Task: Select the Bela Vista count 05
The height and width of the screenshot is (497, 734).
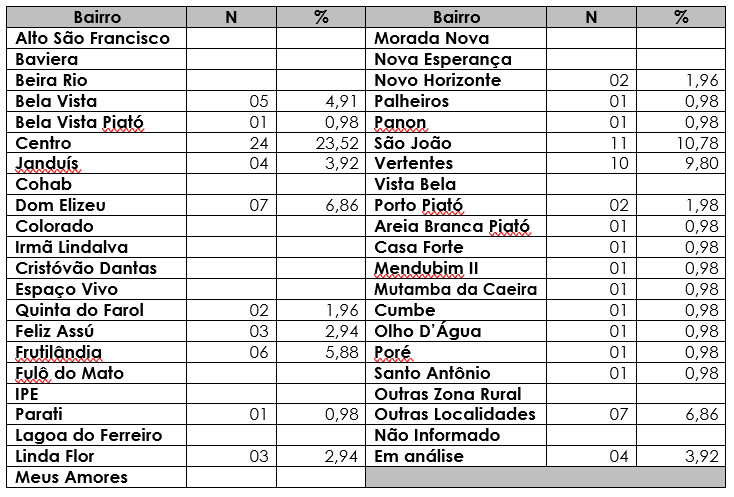Action: coord(259,101)
